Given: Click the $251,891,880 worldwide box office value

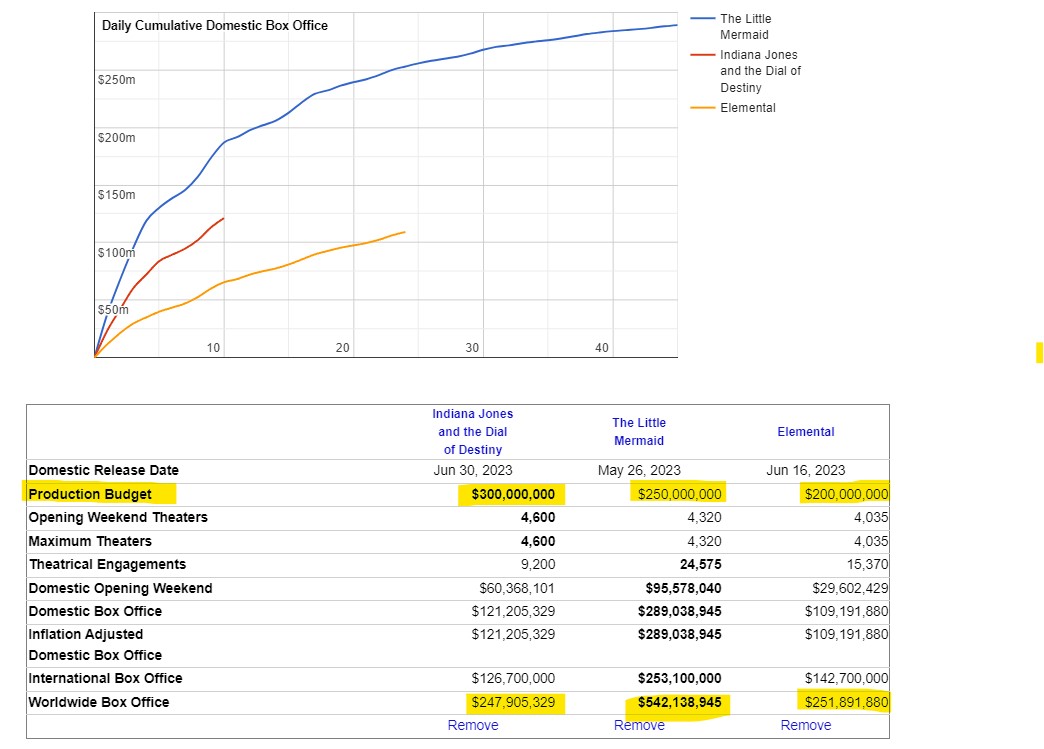Looking at the screenshot, I should (x=846, y=703).
